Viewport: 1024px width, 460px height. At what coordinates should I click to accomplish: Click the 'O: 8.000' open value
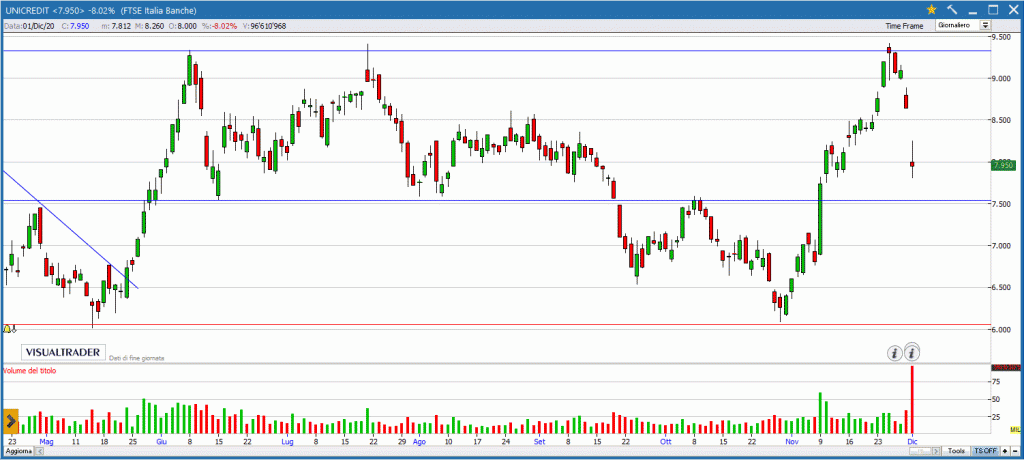(x=182, y=26)
